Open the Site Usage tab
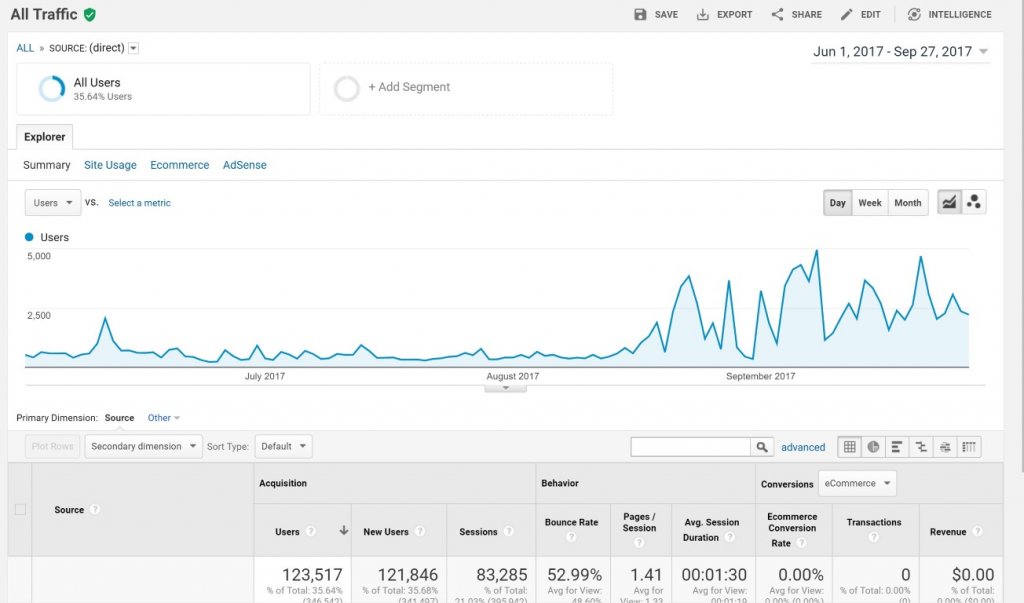This screenshot has height=603, width=1024. 110,165
